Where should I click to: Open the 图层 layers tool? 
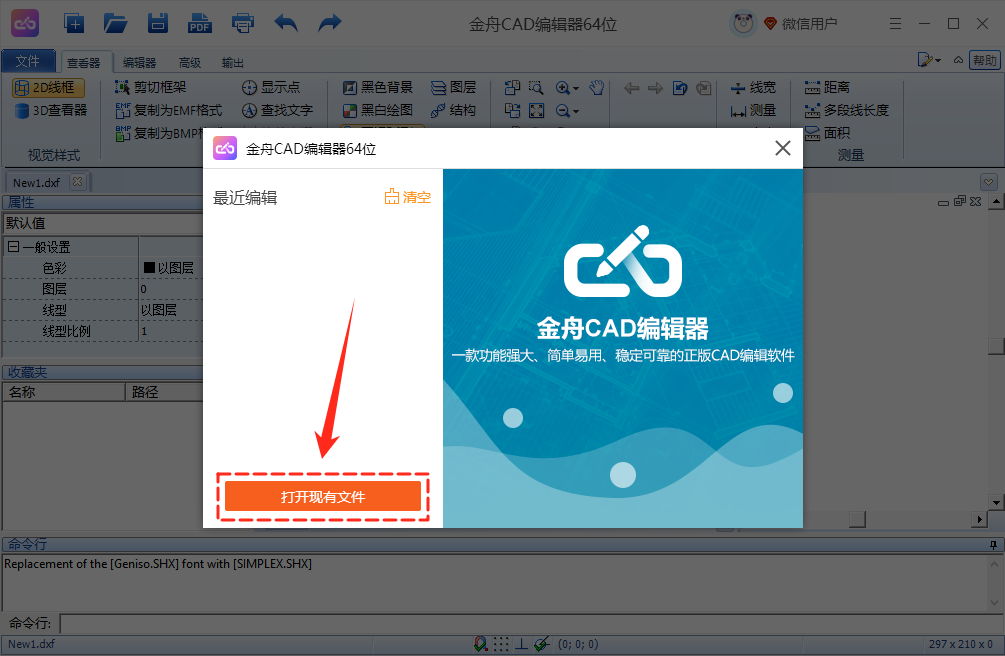point(453,87)
